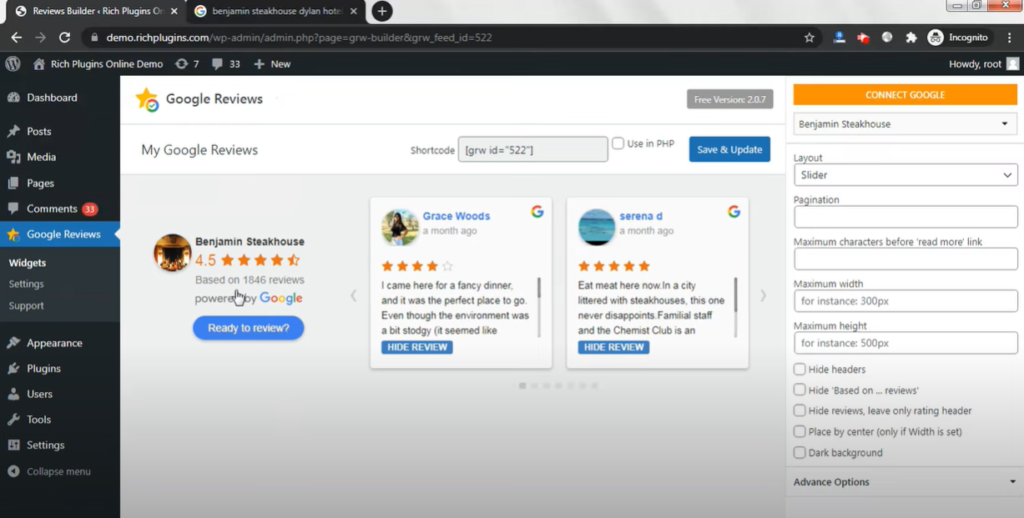Screen dimensions: 1024x518
Task: Click the Maximum width field
Action: point(905,301)
